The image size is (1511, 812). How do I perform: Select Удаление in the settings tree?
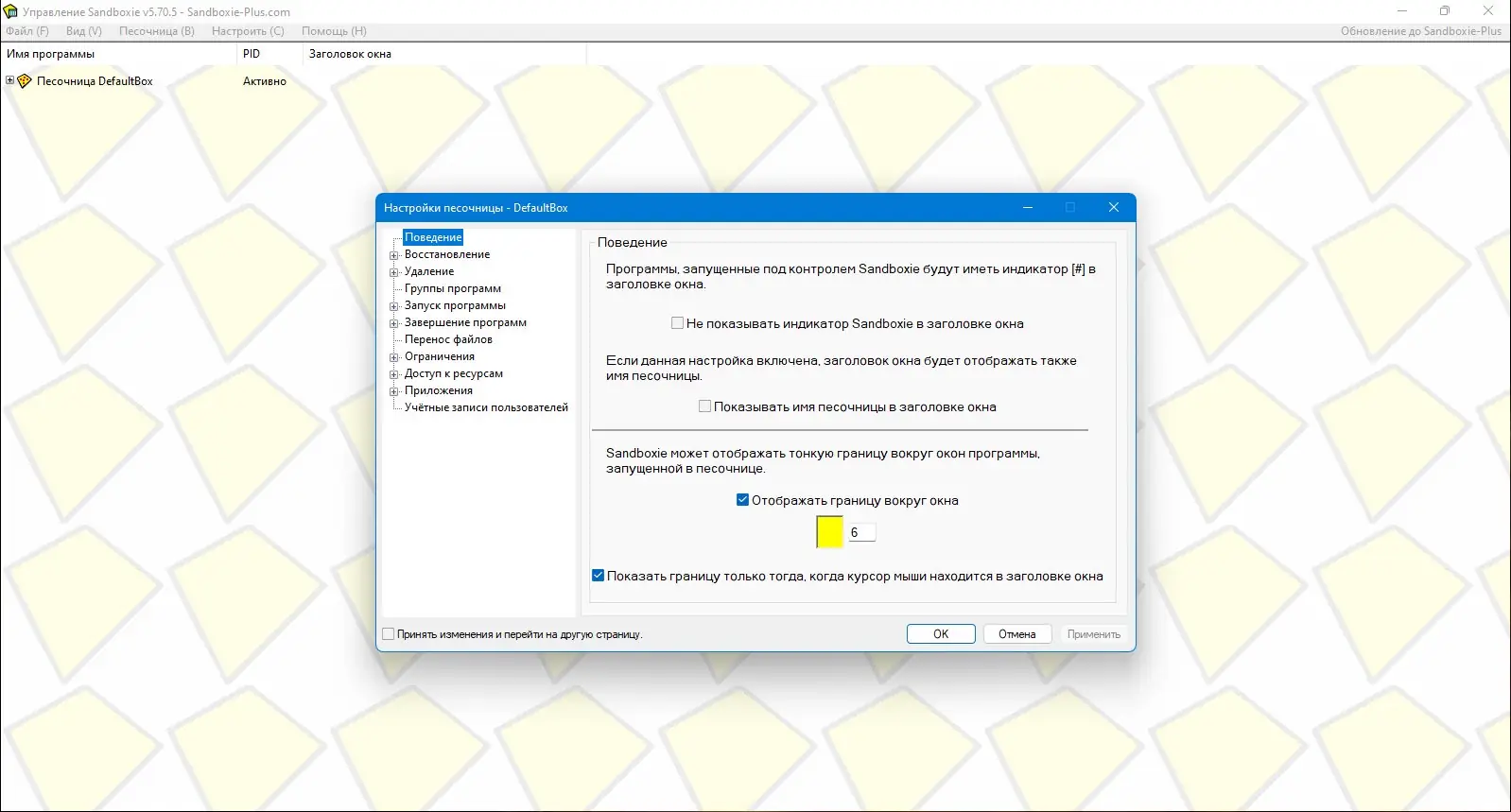pos(429,271)
